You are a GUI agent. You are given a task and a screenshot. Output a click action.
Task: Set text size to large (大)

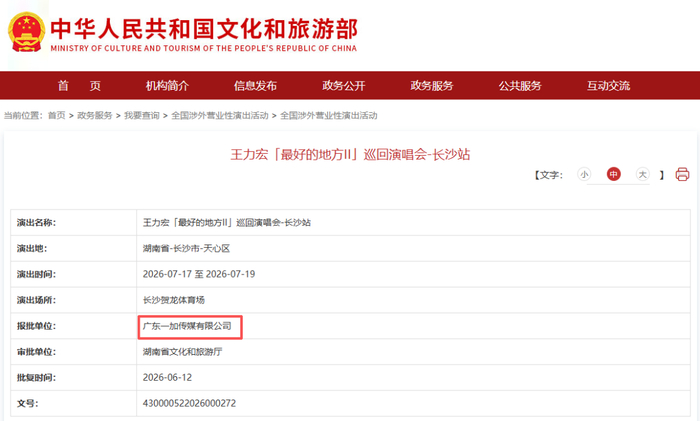coord(642,174)
